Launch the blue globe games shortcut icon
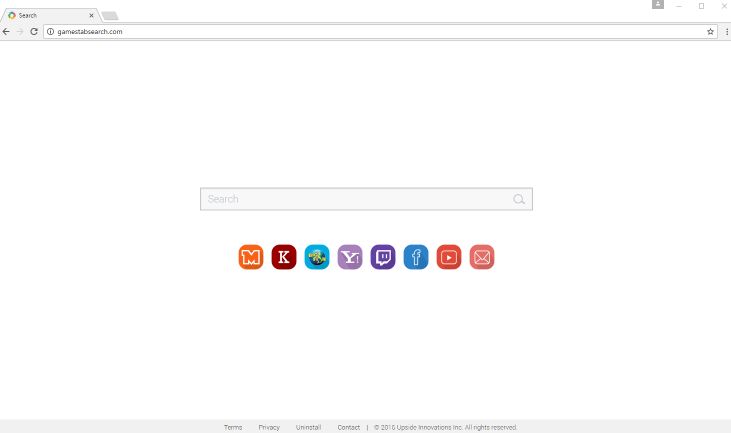 pos(317,257)
